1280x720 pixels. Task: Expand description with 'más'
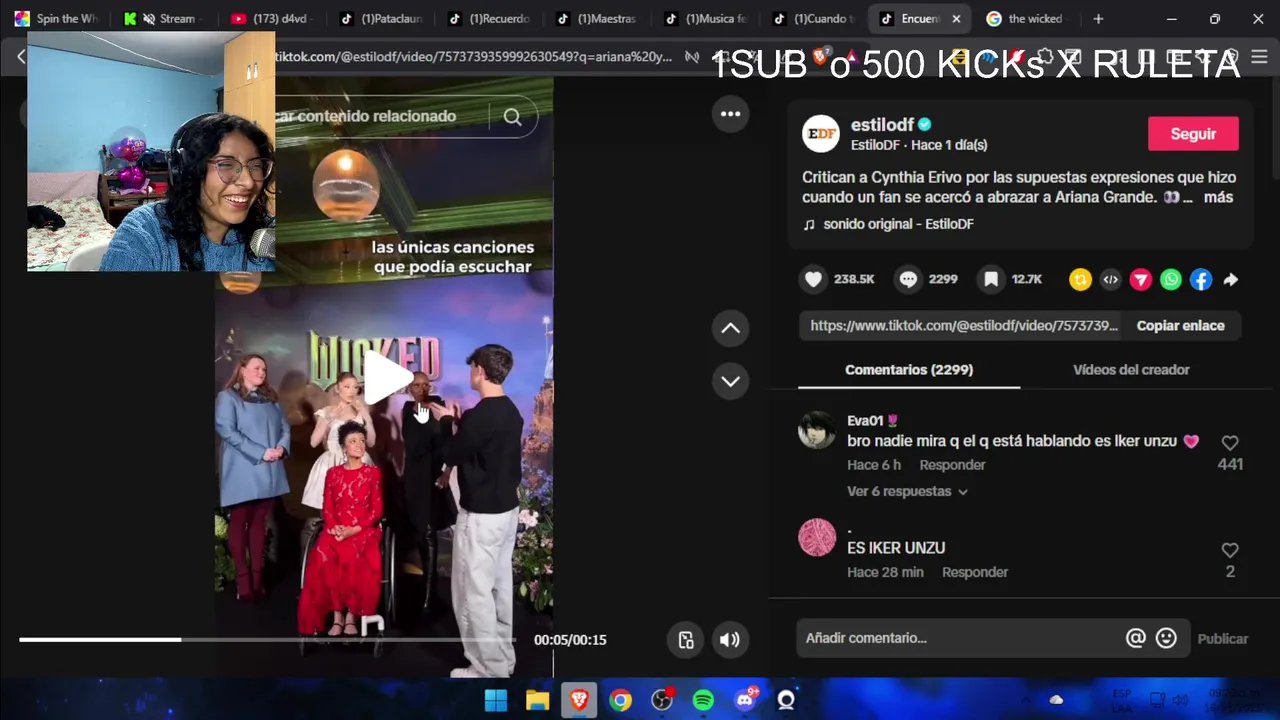coord(1218,197)
